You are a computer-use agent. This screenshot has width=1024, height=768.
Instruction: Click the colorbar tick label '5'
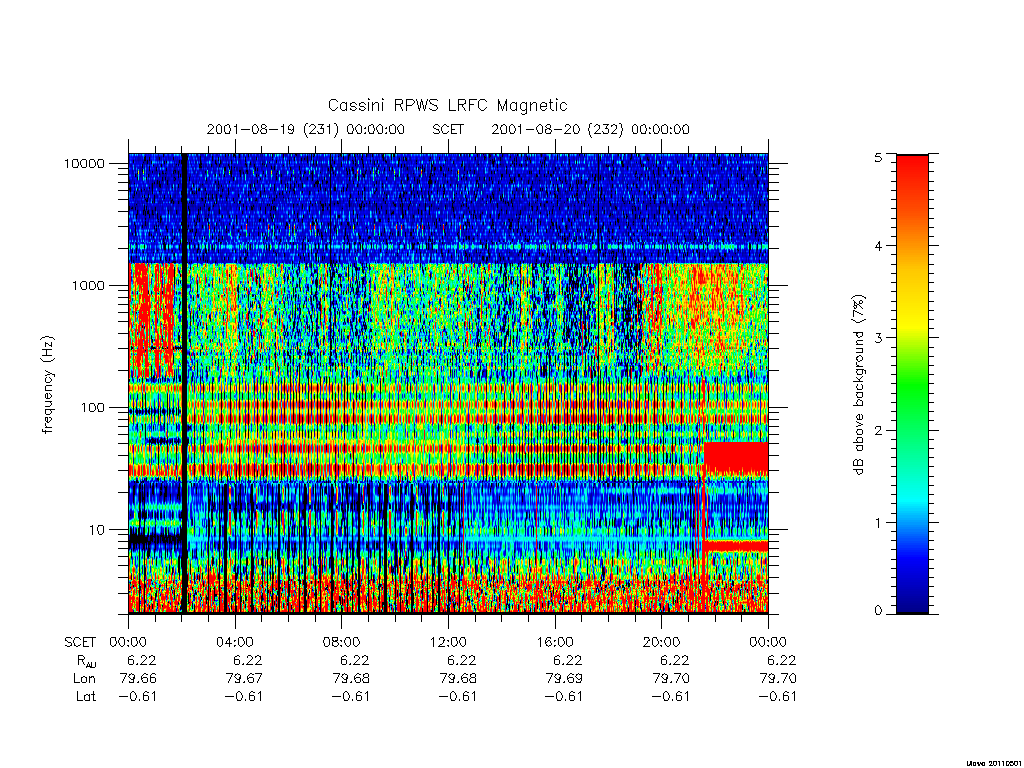coord(878,157)
